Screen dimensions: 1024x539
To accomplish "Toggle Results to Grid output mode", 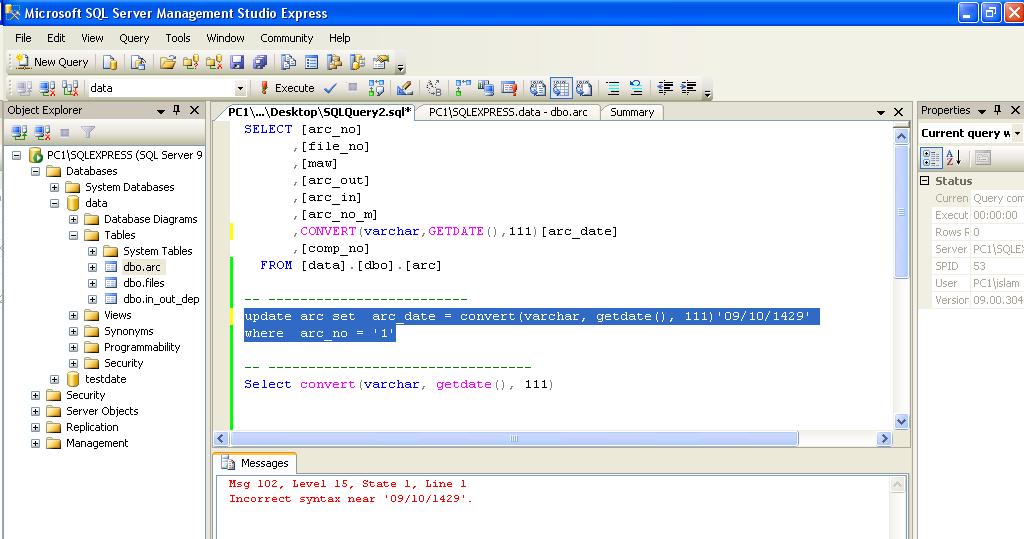I will (x=560, y=88).
